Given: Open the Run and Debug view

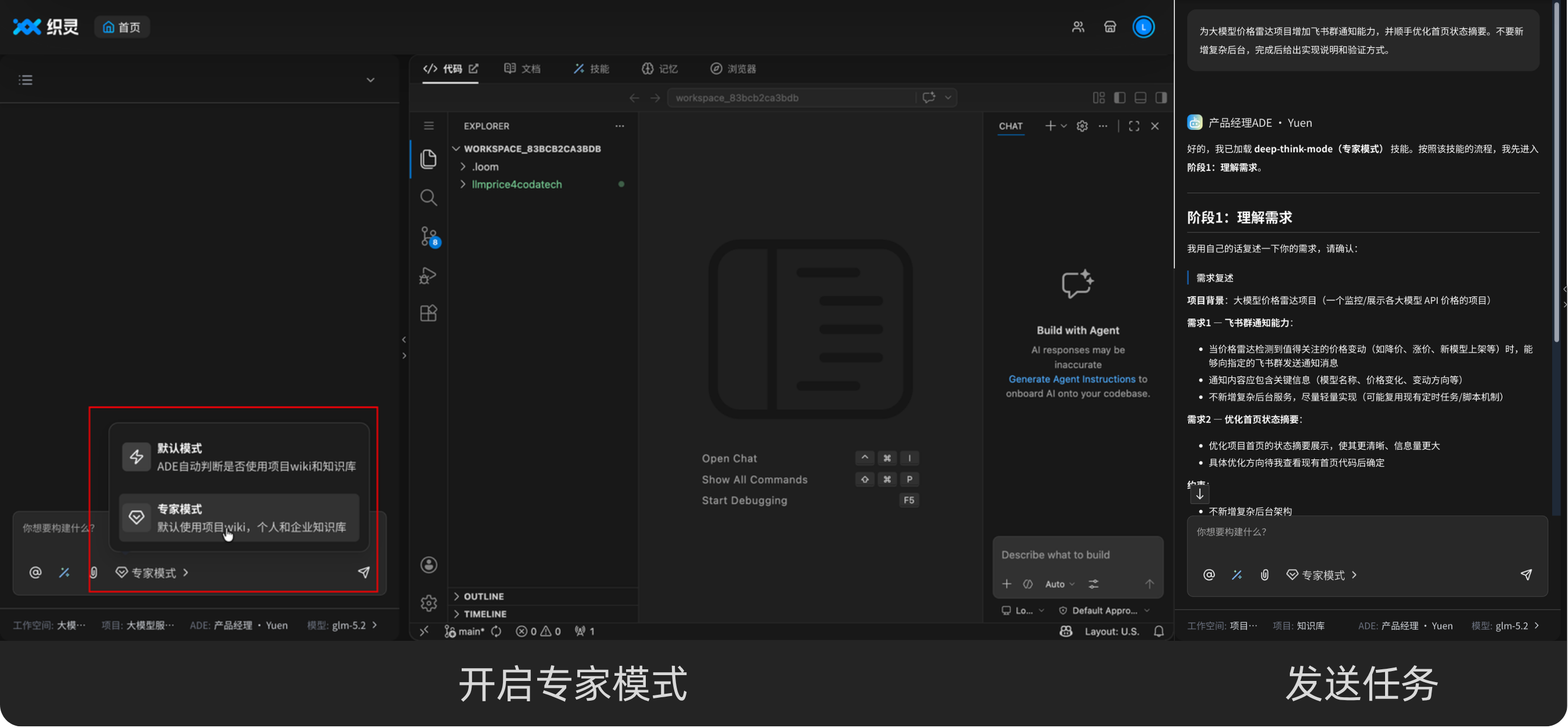Looking at the screenshot, I should click(428, 276).
